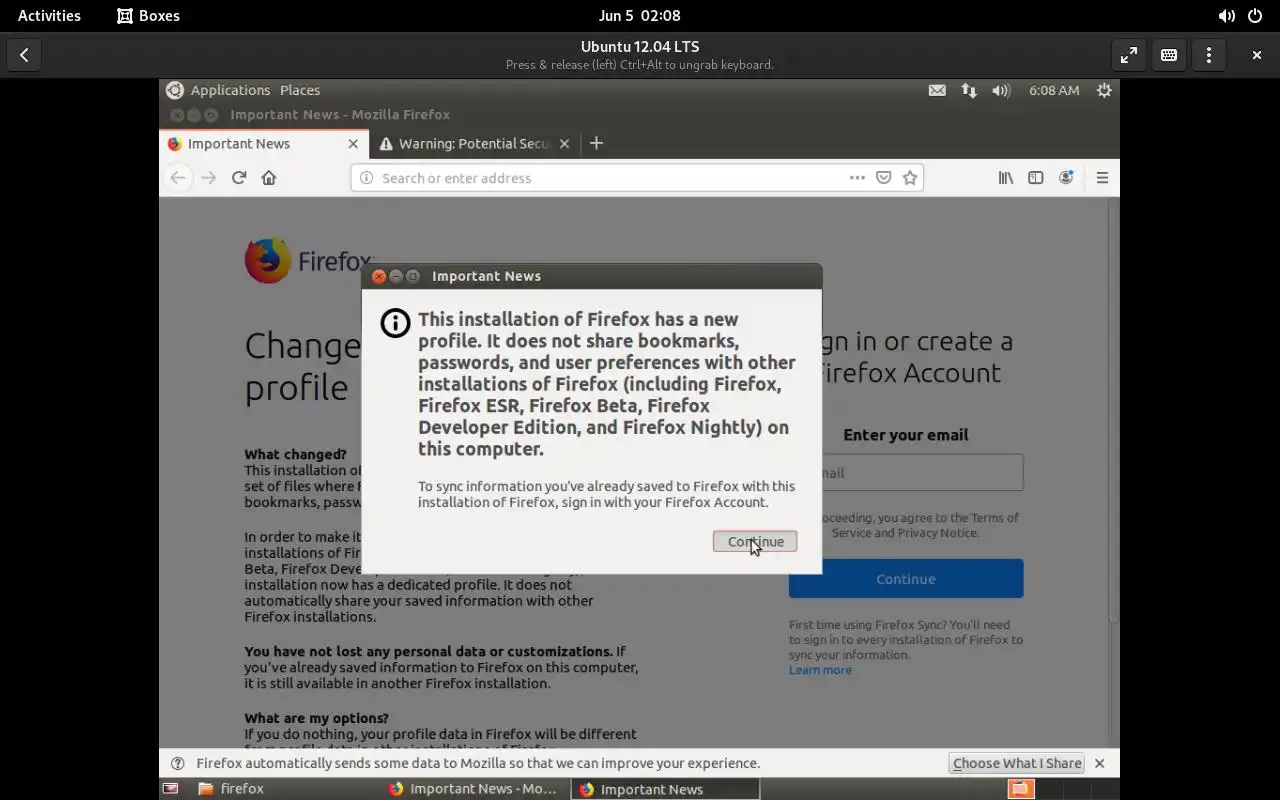1280x800 pixels.
Task: Open the Learn more link
Action: 820,670
